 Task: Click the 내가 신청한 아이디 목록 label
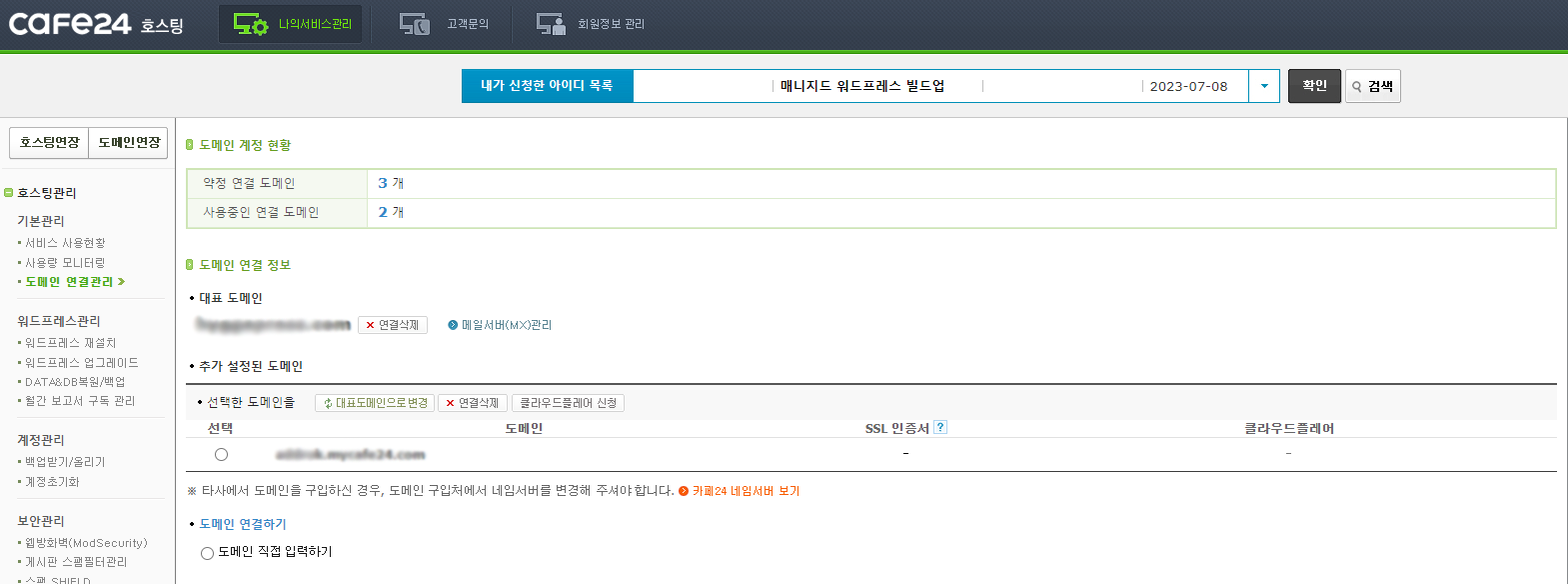click(x=547, y=86)
